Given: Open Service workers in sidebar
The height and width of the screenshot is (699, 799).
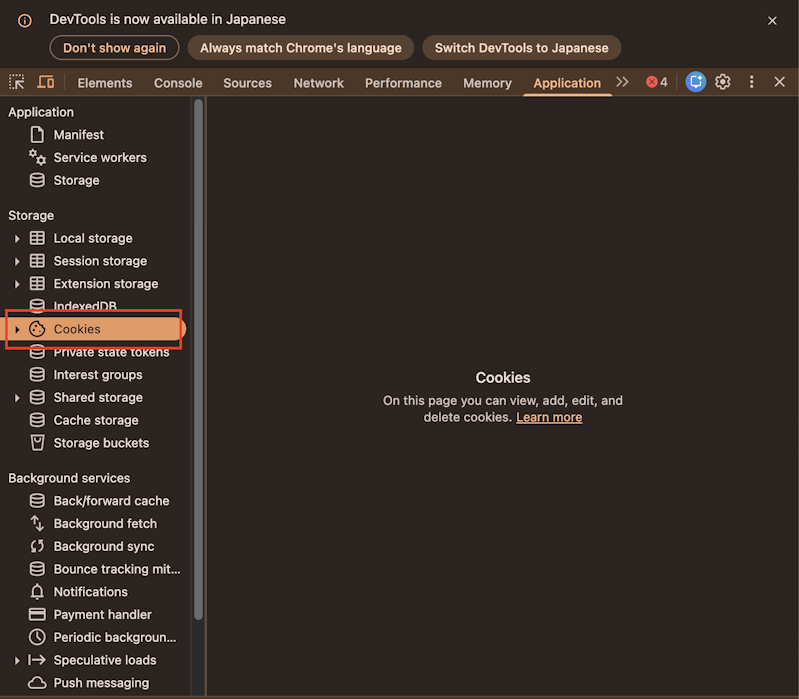Looking at the screenshot, I should pyautogui.click(x=100, y=157).
